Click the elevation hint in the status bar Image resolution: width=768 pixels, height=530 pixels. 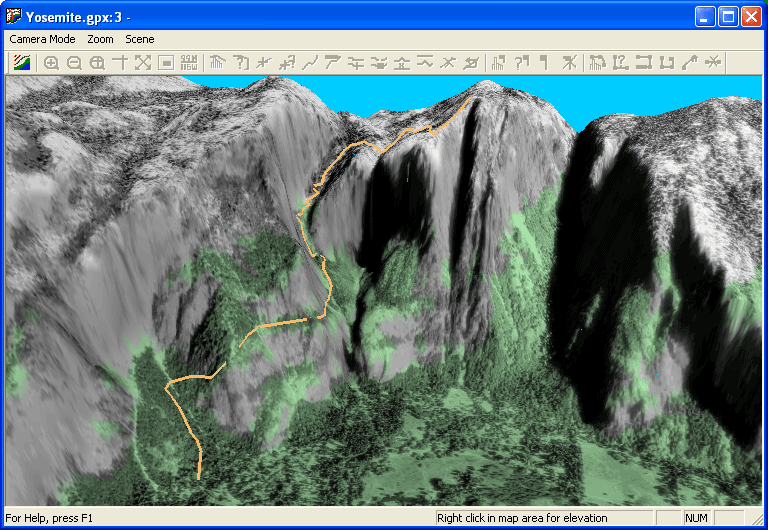[522, 518]
